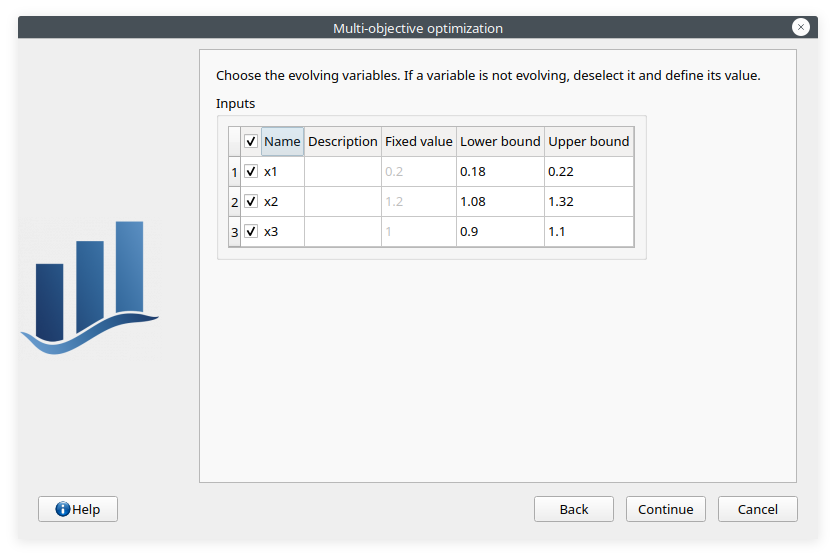
Task: Select the Upper bound column header
Action: (589, 142)
